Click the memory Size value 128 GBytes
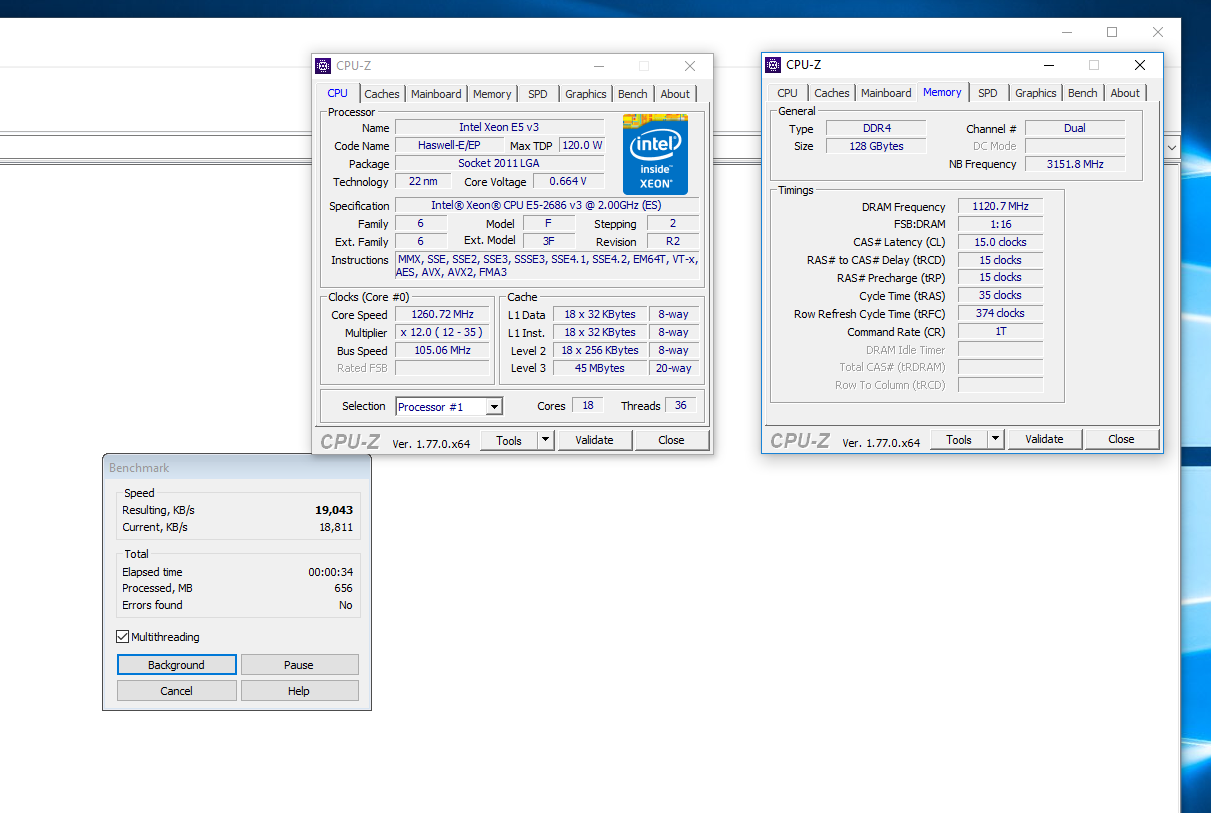Screen dimensions: 1212x818 [x=876, y=146]
